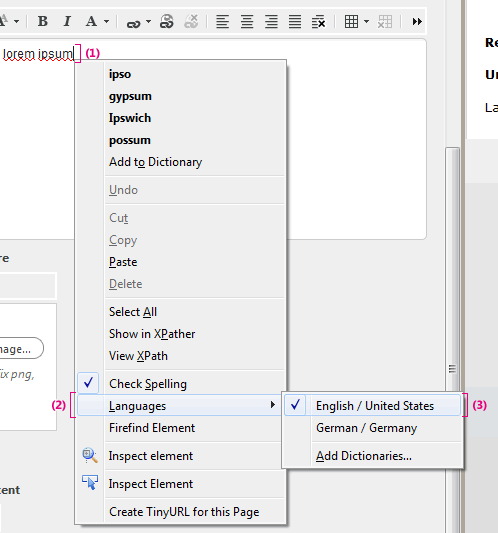Viewport: 498px width, 533px height.
Task: Click the insert link chain icon
Action: (x=133, y=23)
